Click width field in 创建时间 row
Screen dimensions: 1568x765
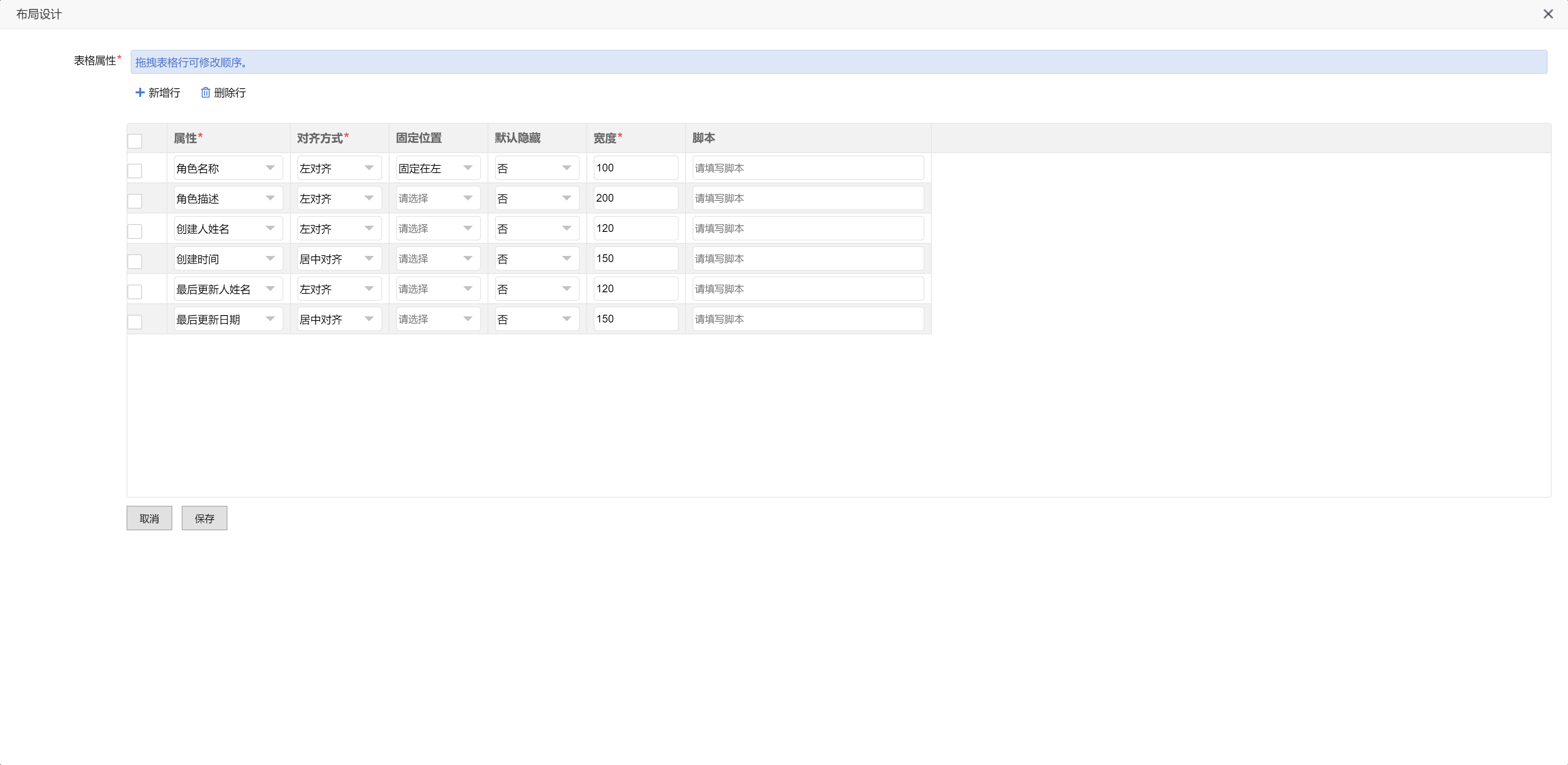click(x=636, y=259)
